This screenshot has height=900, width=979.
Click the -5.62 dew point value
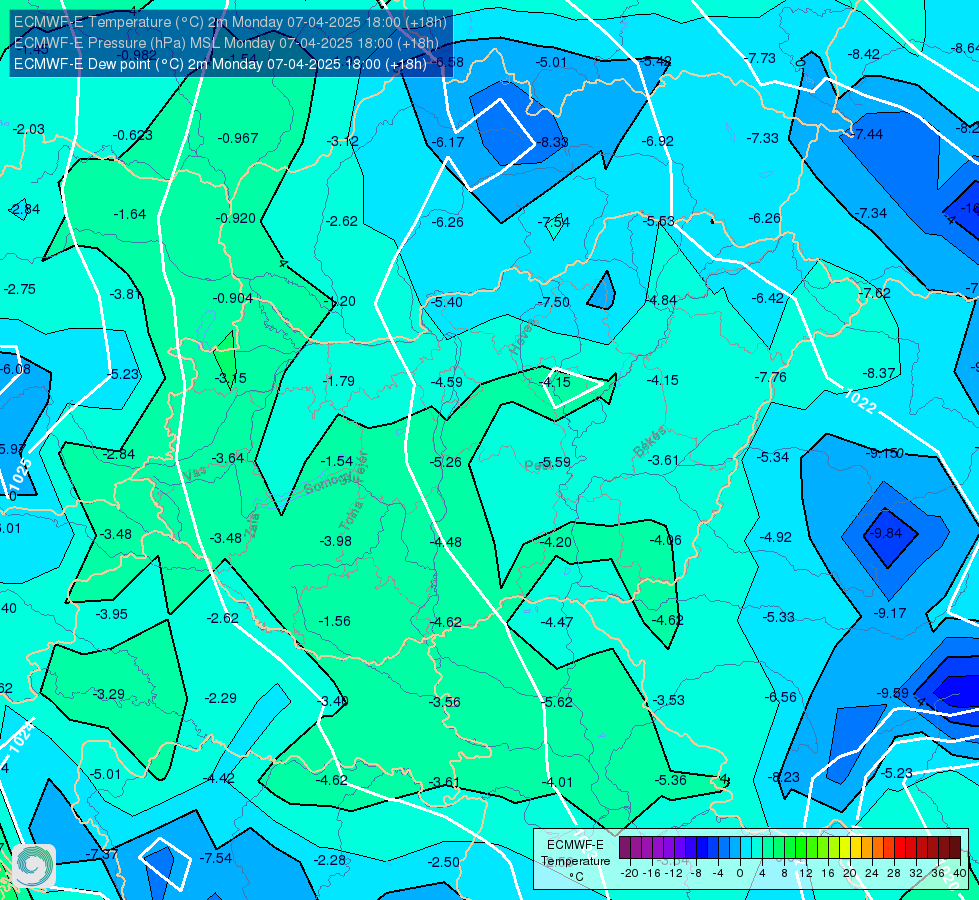coord(556,701)
